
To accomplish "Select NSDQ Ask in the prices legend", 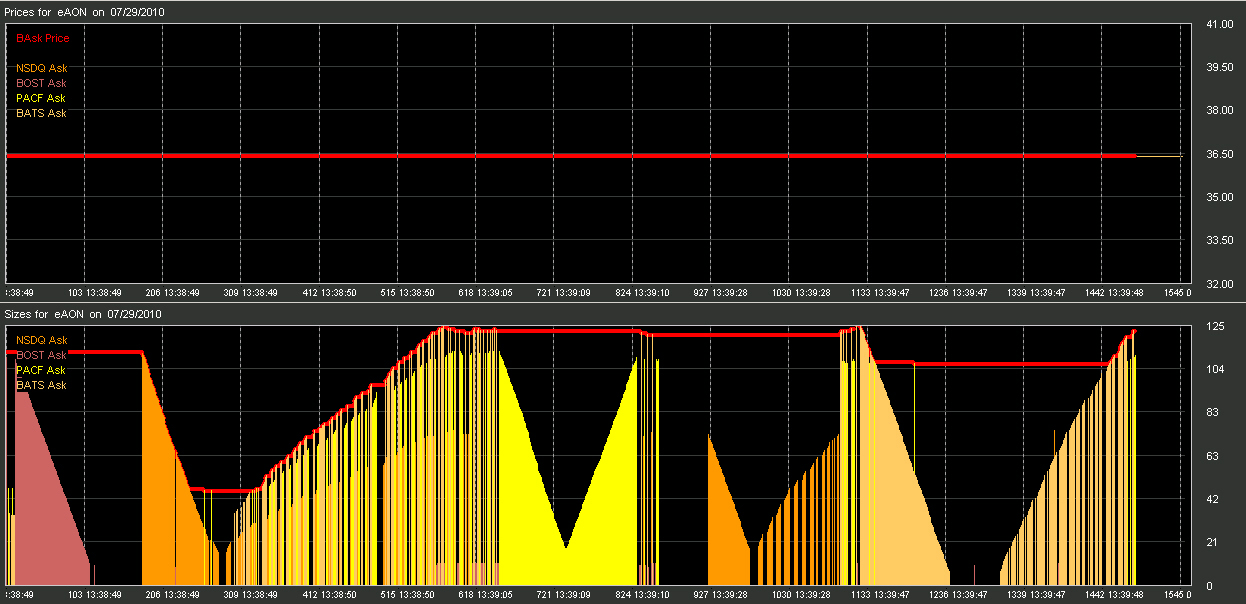I will click(x=41, y=68).
